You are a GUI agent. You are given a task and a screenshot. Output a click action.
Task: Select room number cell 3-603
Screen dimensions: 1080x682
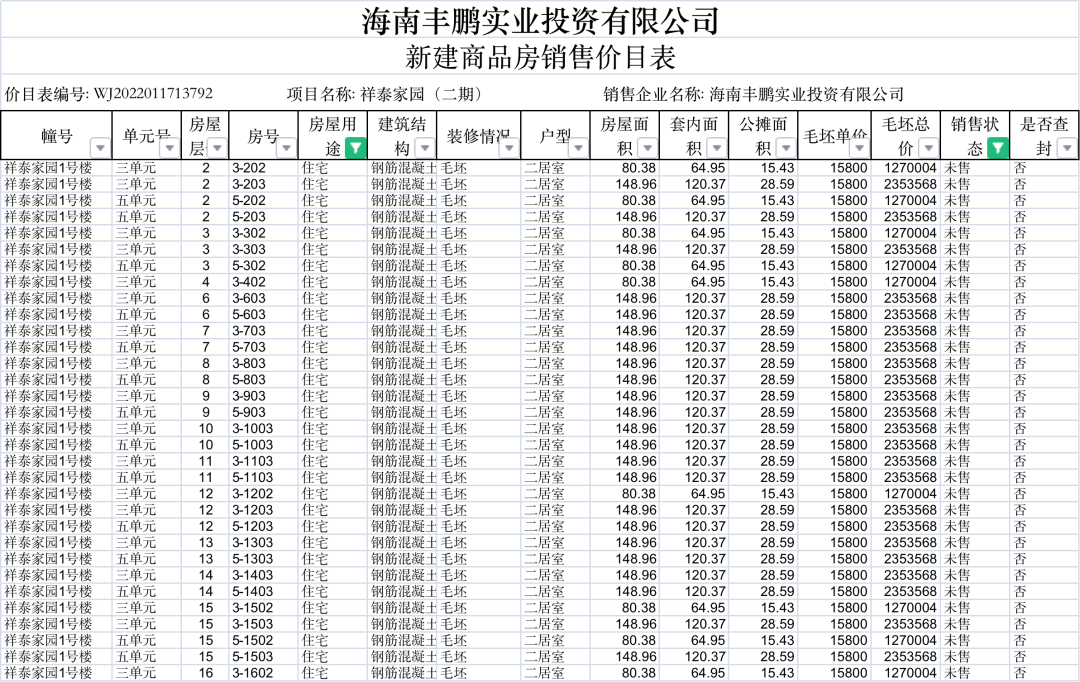263,298
